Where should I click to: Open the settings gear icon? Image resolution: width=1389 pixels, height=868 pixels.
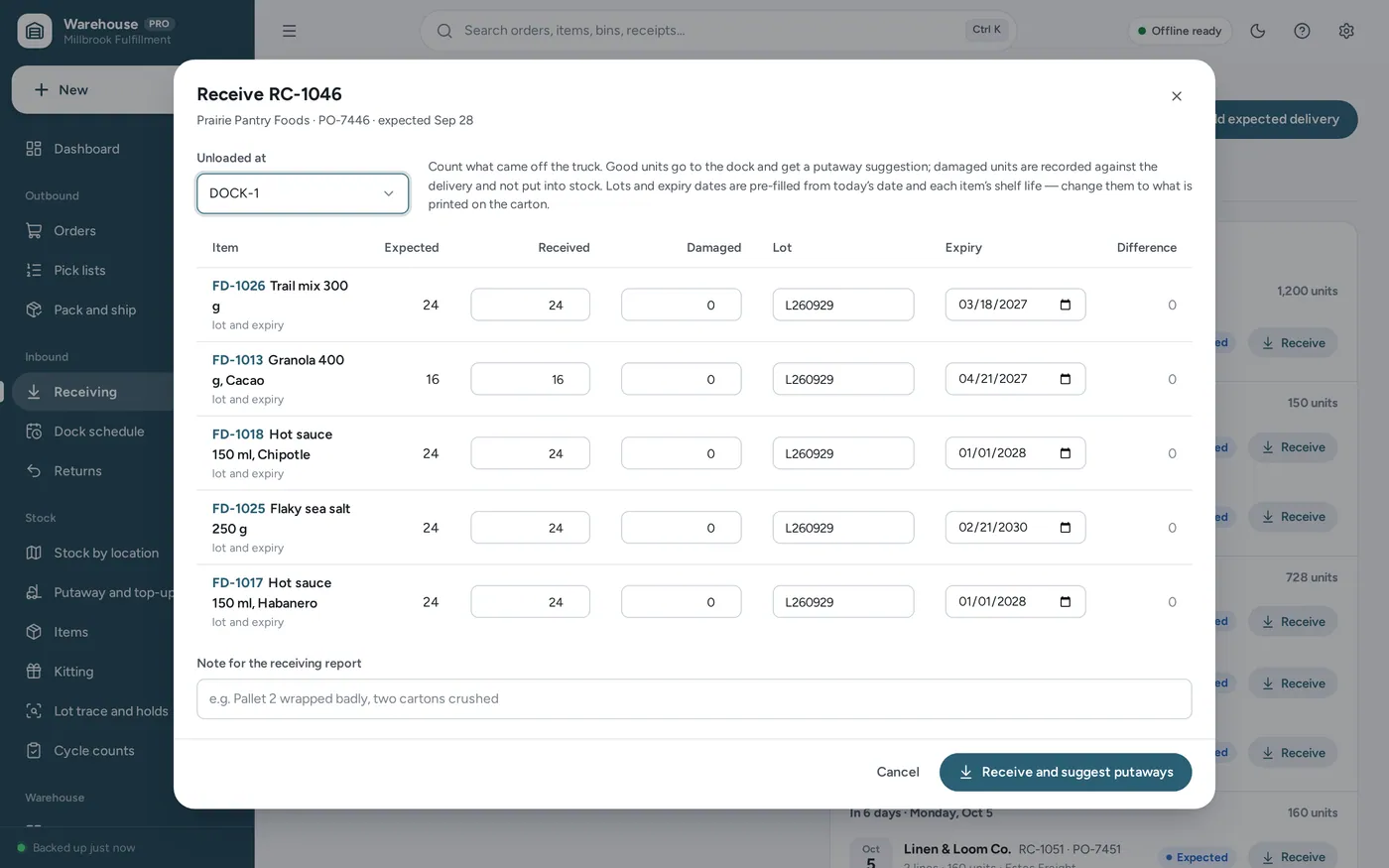1346,31
